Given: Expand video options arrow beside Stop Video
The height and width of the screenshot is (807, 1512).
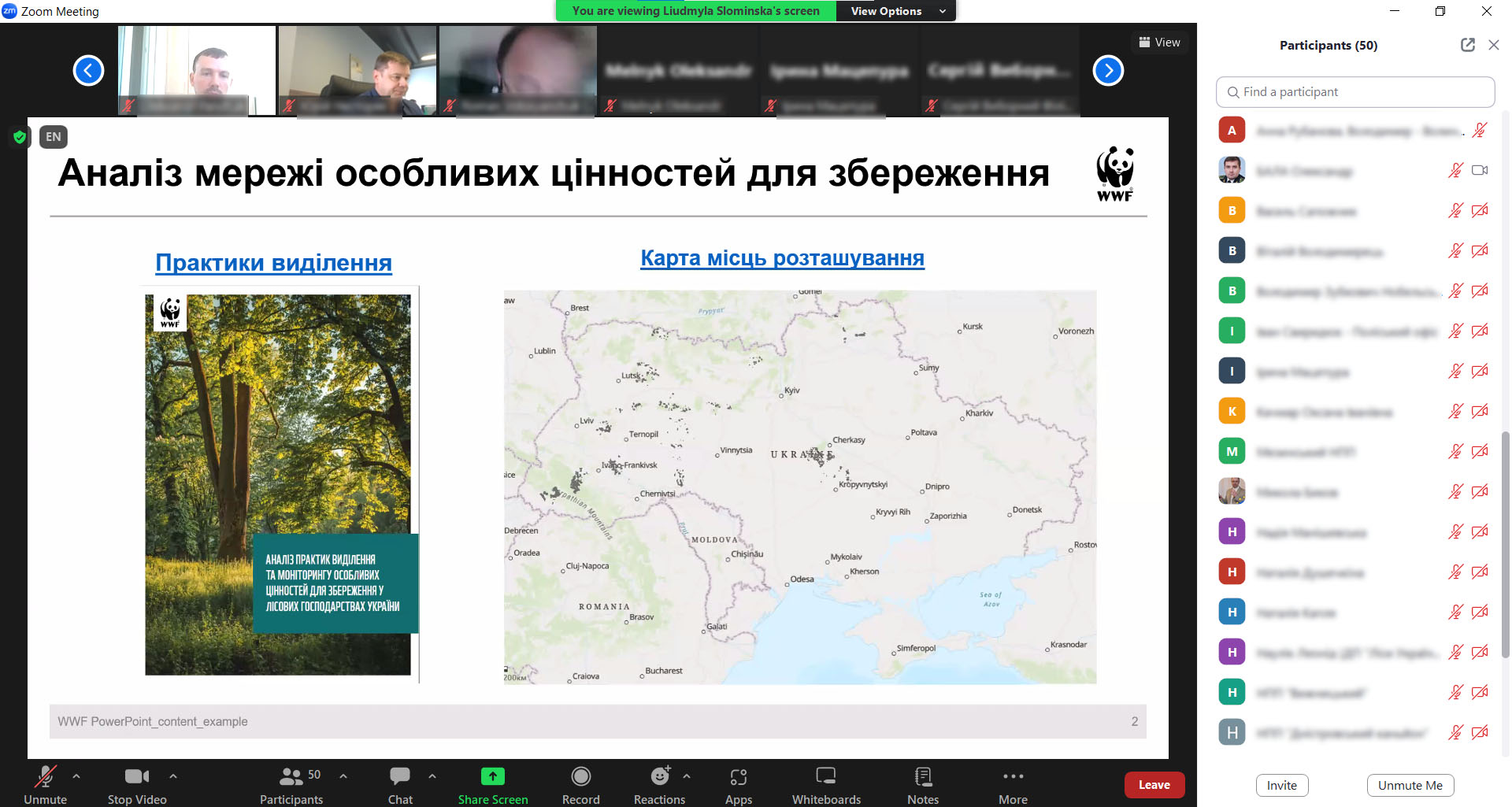Looking at the screenshot, I should coord(173,776).
